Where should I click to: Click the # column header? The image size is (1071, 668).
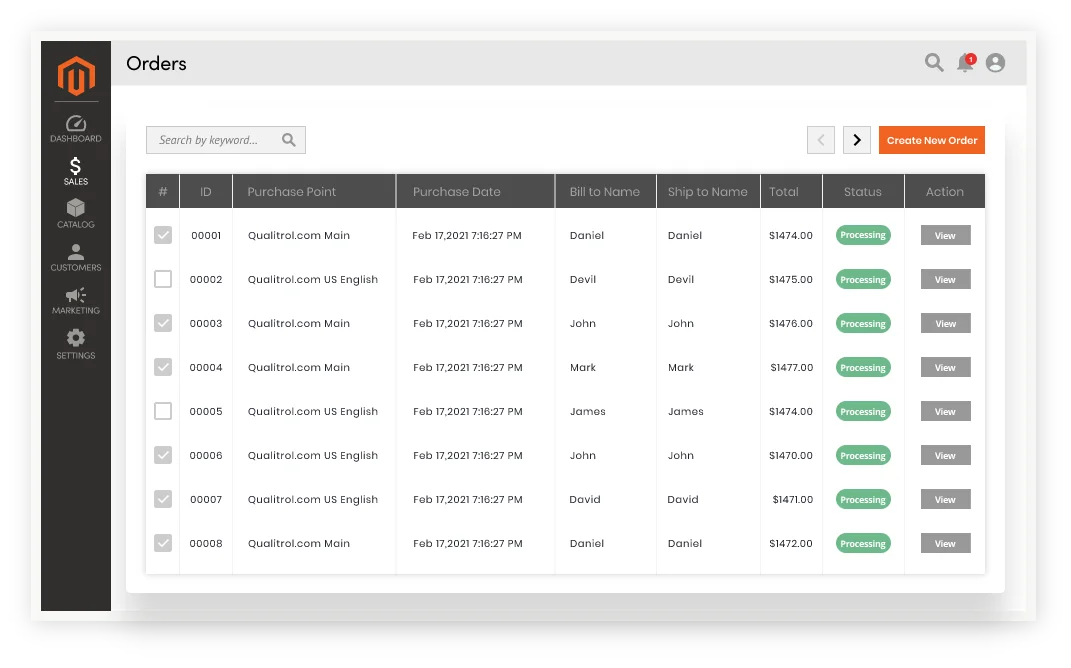click(x=163, y=191)
